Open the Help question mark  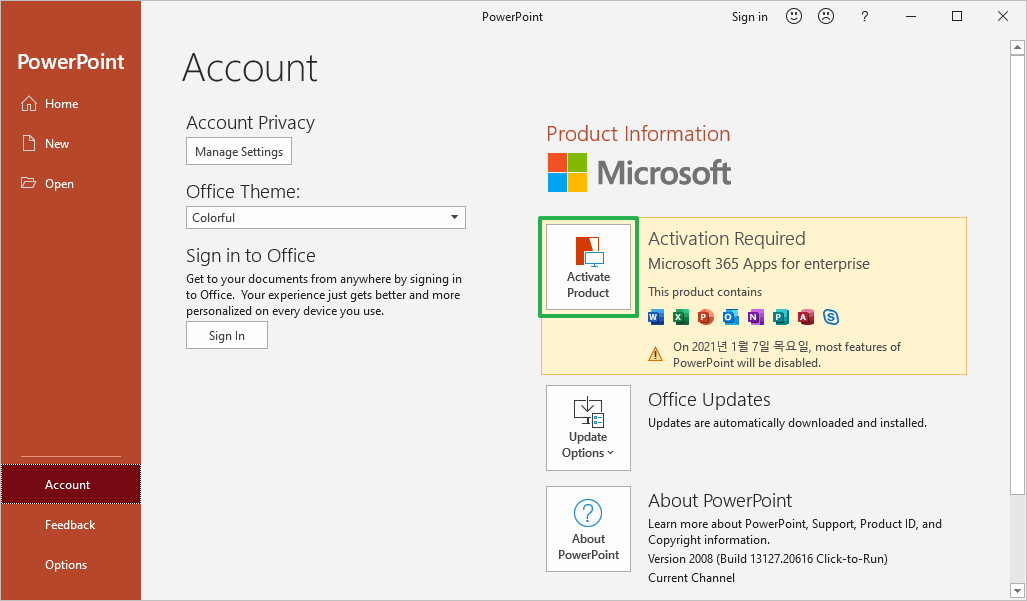pyautogui.click(x=865, y=16)
